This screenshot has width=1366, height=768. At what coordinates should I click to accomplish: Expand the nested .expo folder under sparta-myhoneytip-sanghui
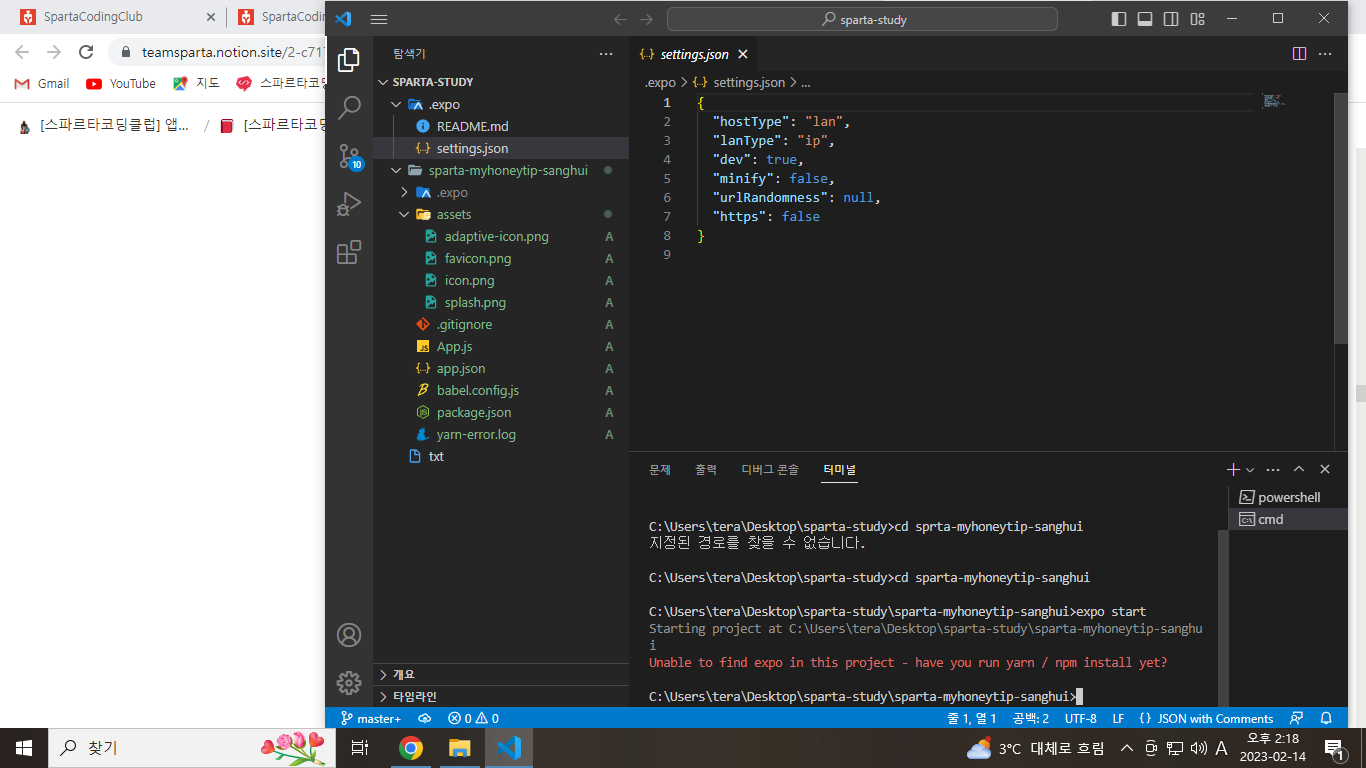coord(405,192)
